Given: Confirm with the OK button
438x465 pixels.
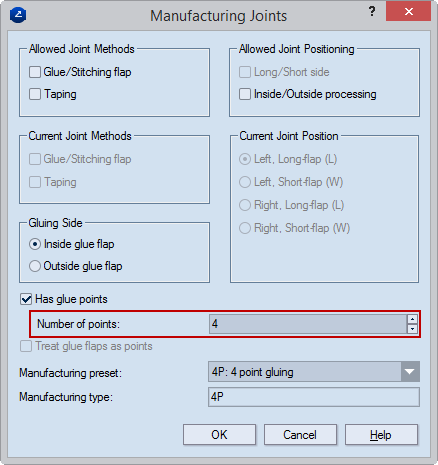Looking at the screenshot, I should [219, 435].
